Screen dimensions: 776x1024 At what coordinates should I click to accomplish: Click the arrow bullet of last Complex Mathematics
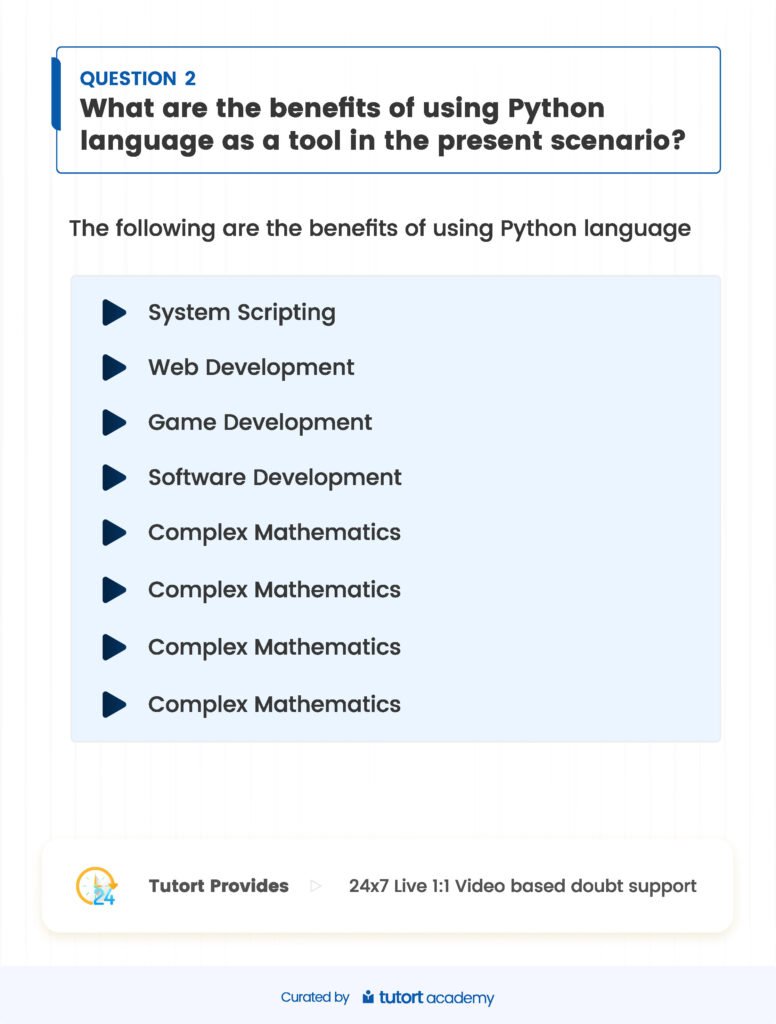(114, 704)
